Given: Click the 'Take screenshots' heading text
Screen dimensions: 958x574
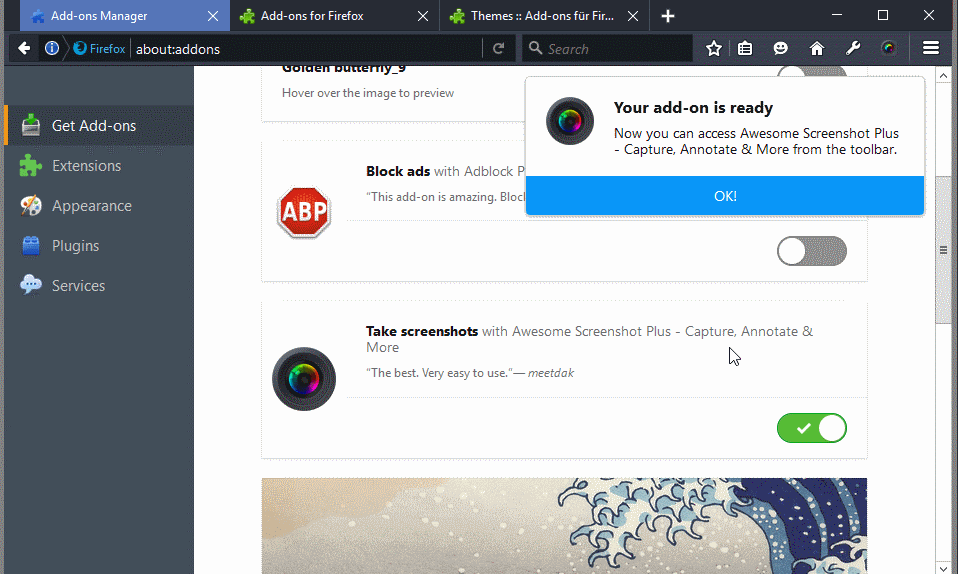Looking at the screenshot, I should (422, 331).
